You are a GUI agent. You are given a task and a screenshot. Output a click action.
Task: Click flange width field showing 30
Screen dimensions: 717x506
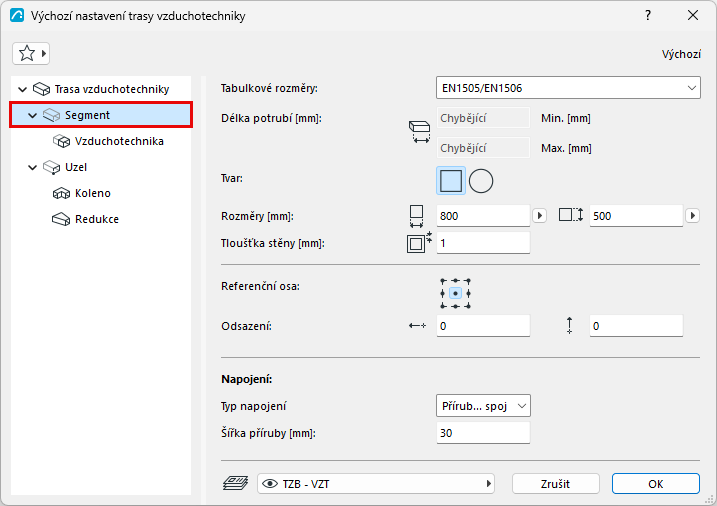[483, 433]
